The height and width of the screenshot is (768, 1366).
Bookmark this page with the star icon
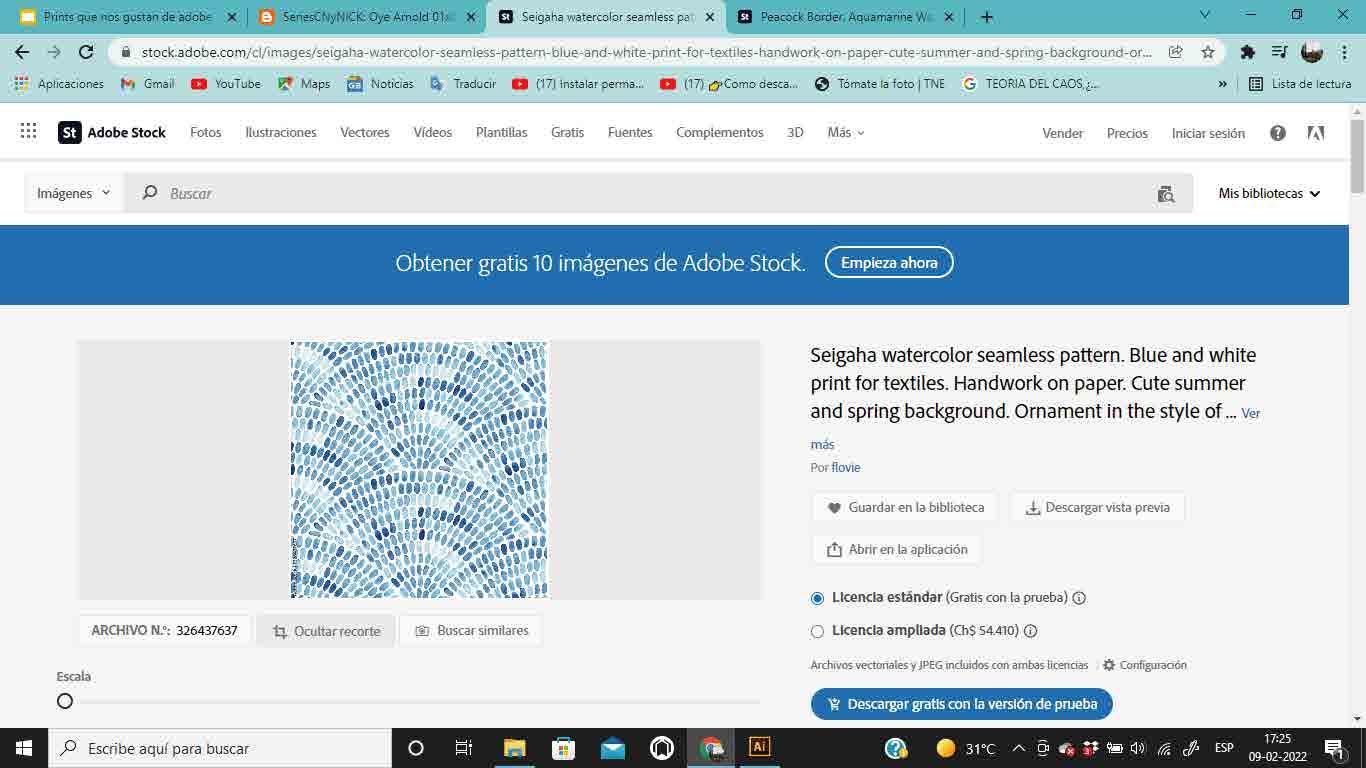[1208, 52]
